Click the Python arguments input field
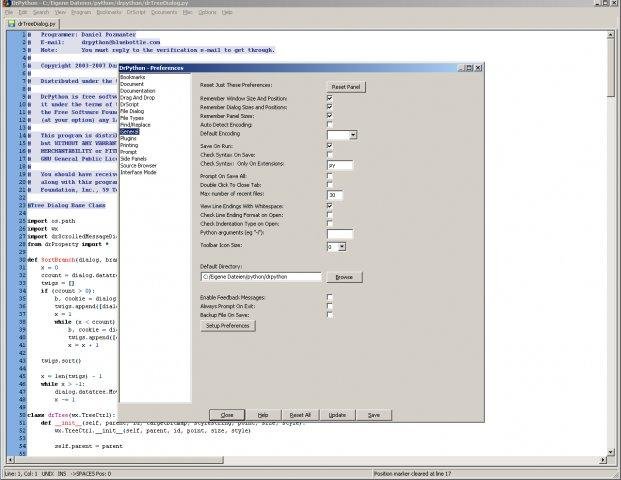The width and height of the screenshot is (621, 480). [340, 234]
